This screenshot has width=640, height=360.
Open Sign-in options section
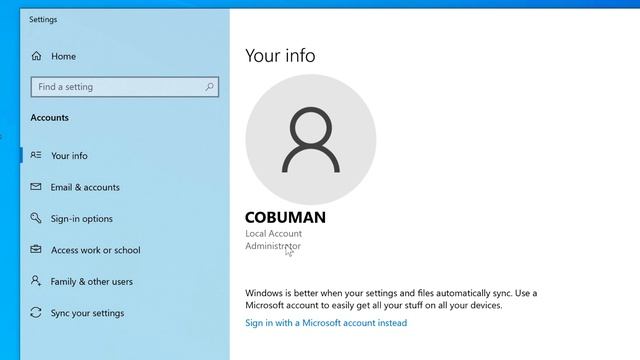coord(82,218)
